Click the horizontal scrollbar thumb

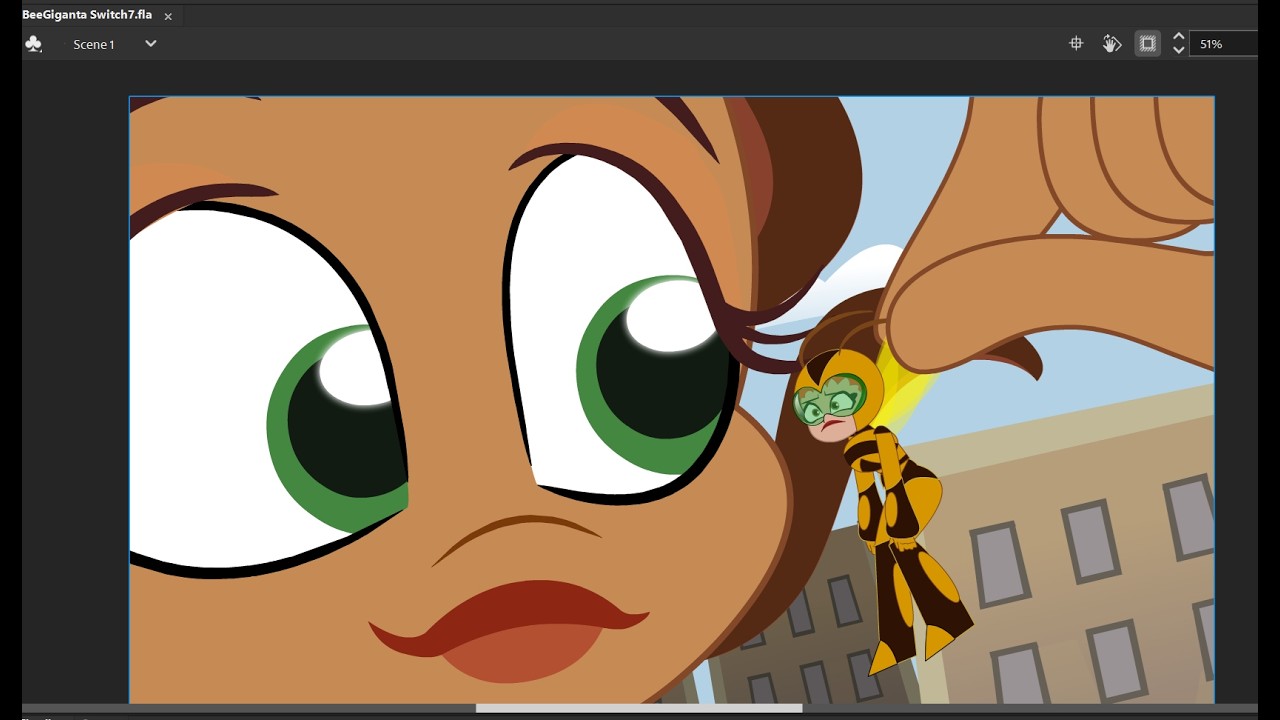point(639,708)
